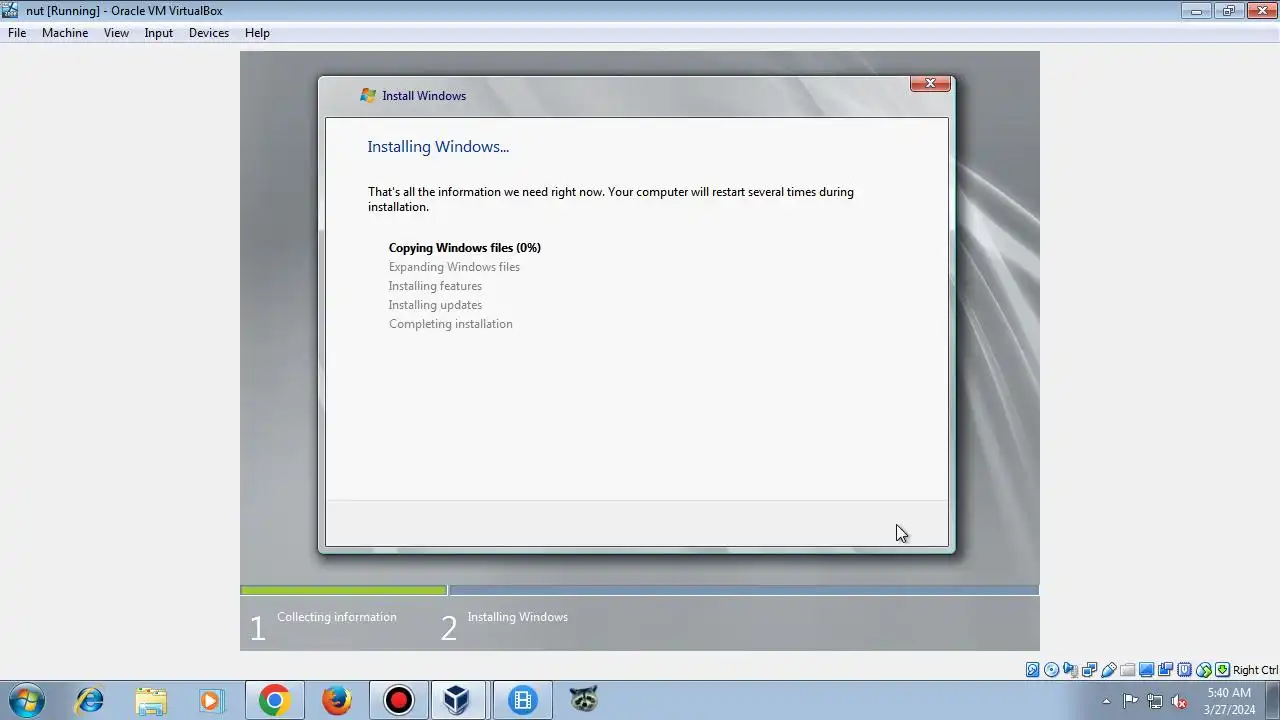
Task: Click the recording indicator with two overlapping screens
Action: pos(1166,670)
